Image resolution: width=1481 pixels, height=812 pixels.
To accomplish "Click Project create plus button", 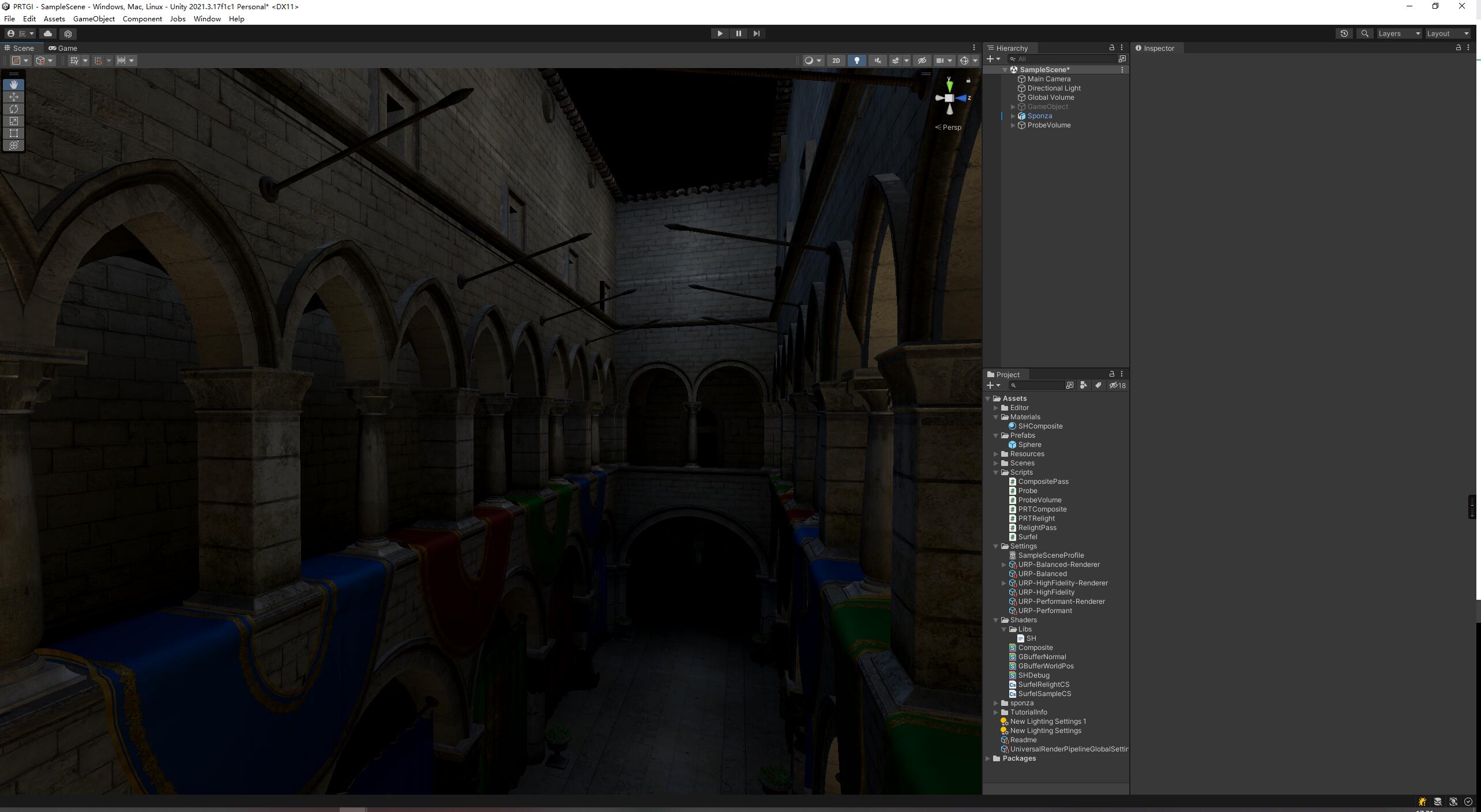I will (990, 385).
